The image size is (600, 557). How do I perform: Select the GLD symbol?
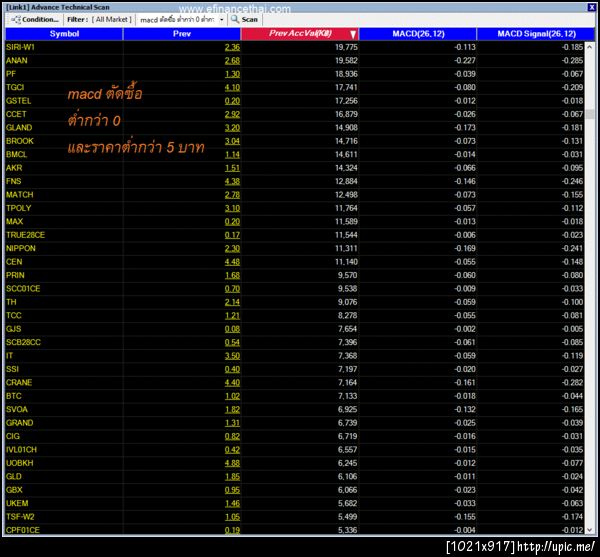coord(13,476)
